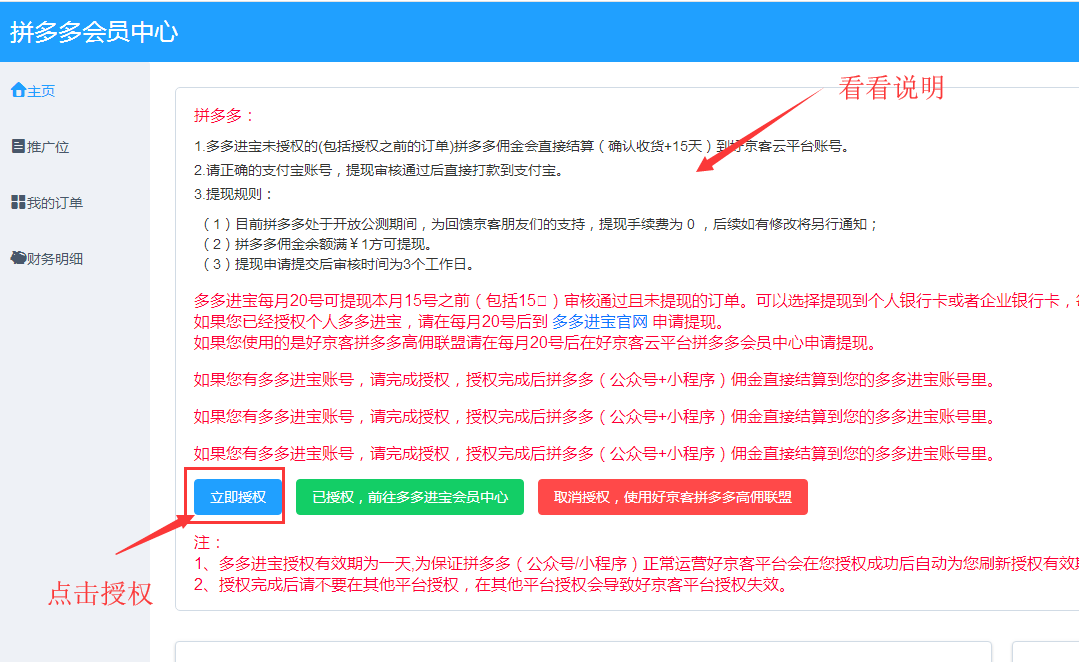Open the 多多进宝官网 link
Image resolution: width=1079 pixels, height=662 pixels.
pos(600,321)
